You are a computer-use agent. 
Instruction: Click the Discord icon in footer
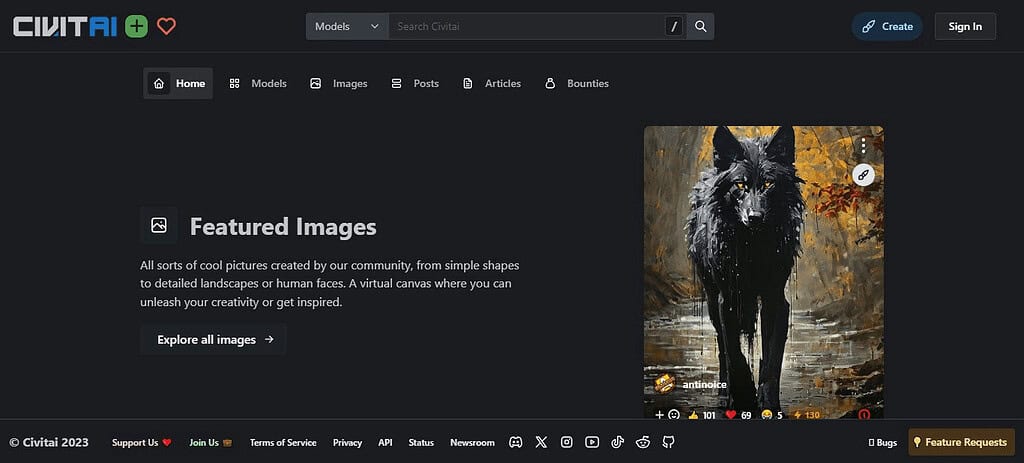(x=516, y=442)
